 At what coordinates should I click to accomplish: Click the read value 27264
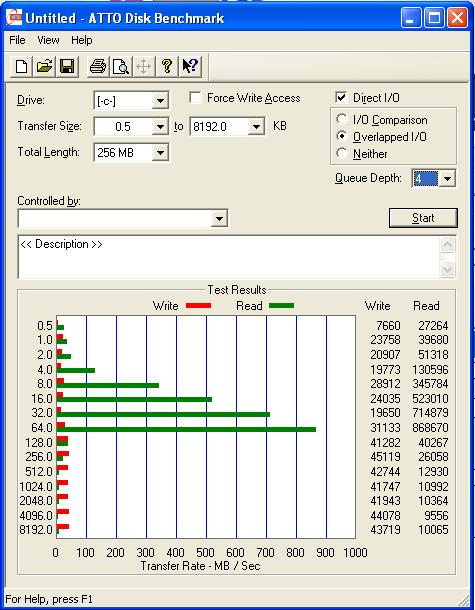pyautogui.click(x=433, y=326)
